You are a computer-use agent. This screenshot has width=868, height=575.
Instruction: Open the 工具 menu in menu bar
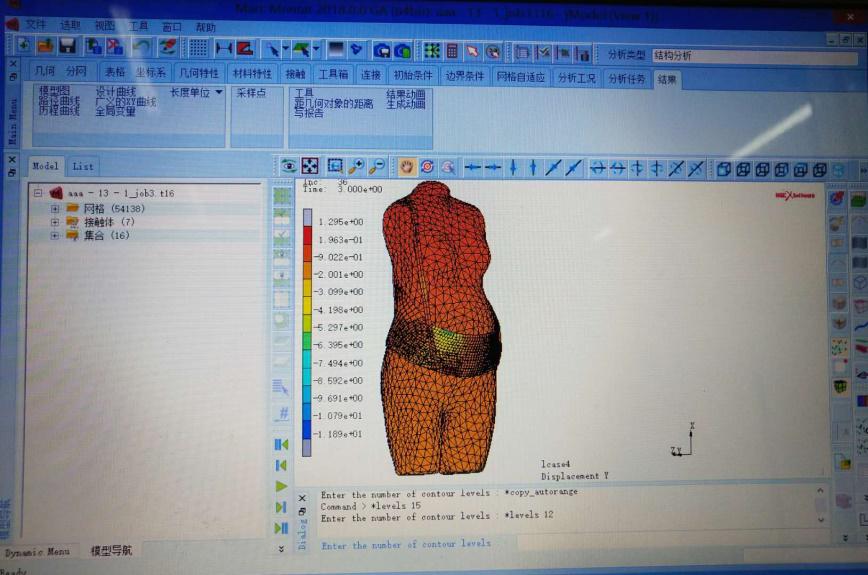(x=139, y=25)
